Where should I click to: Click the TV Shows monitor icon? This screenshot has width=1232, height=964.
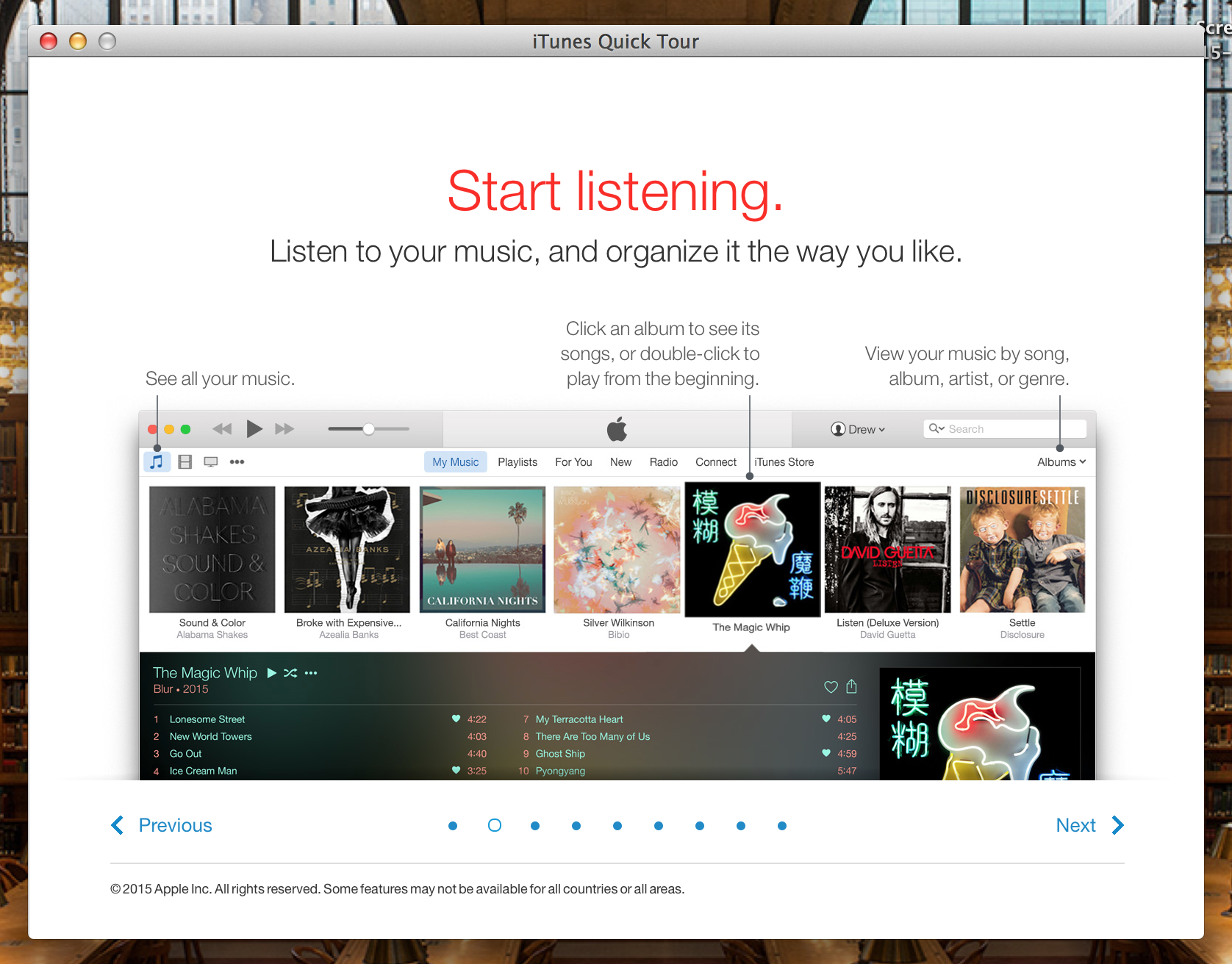[211, 462]
